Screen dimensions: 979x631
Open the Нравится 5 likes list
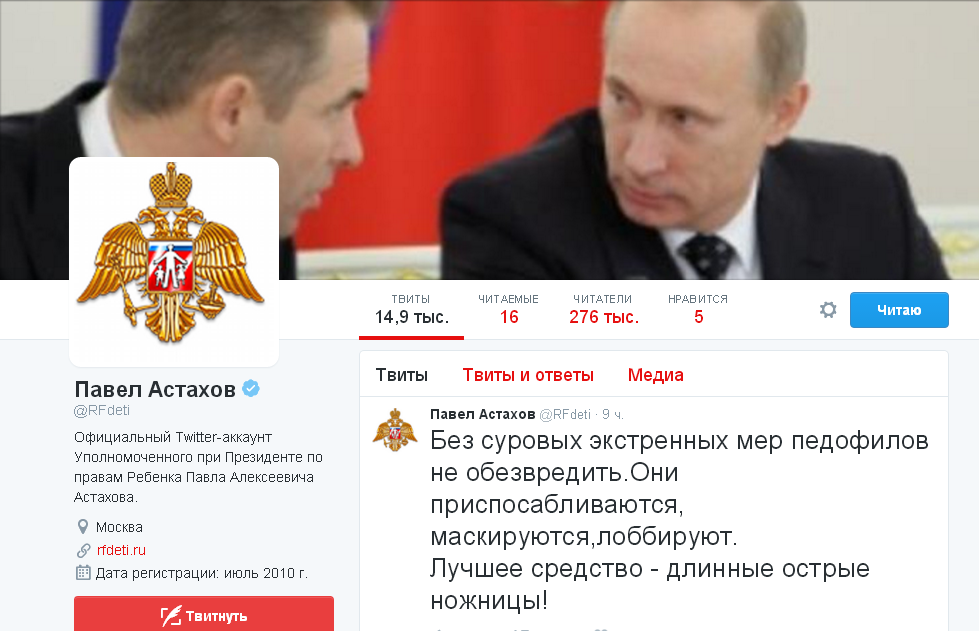pos(698,310)
